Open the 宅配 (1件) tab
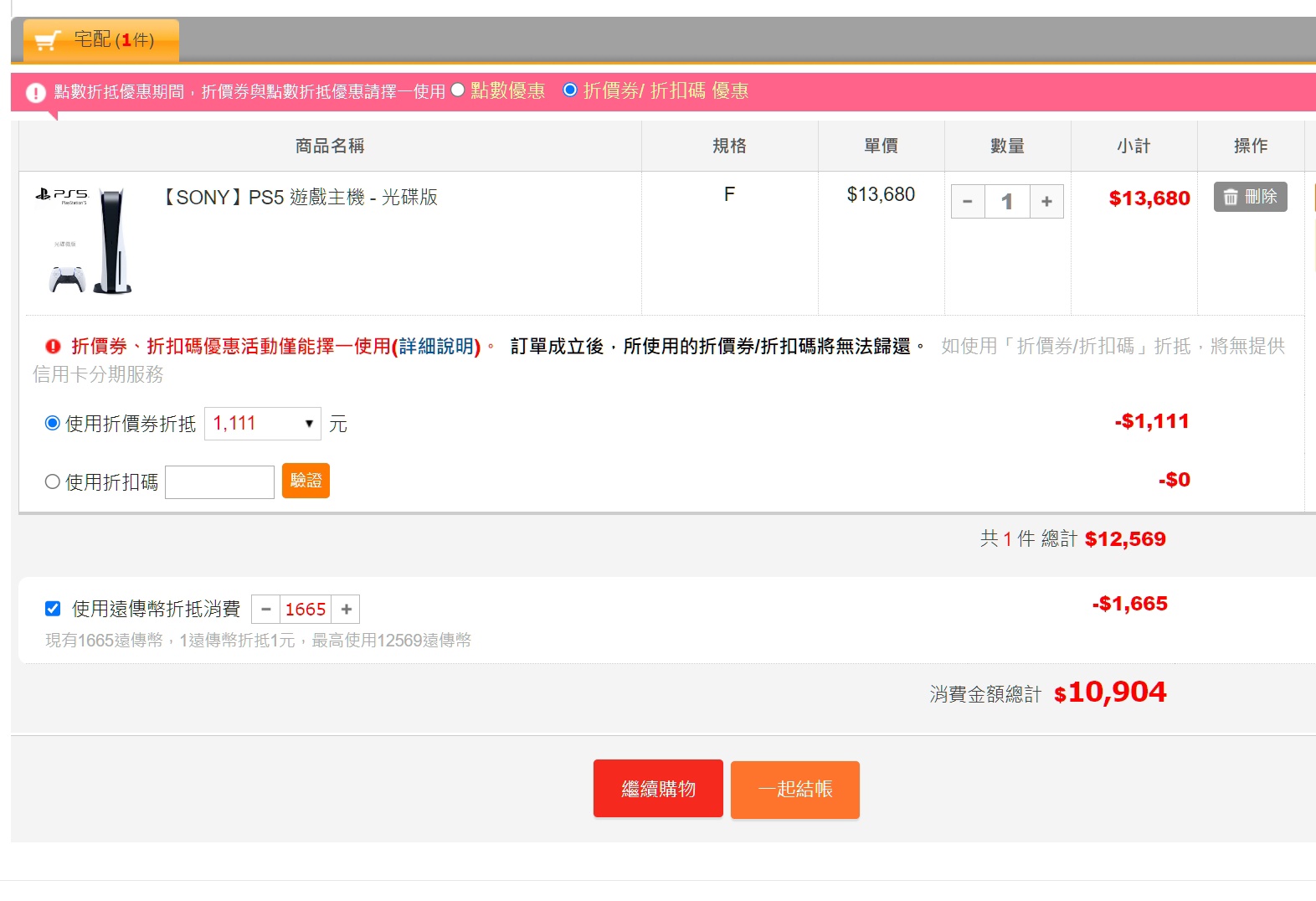Screen dimensions: 1316x901 (101, 39)
